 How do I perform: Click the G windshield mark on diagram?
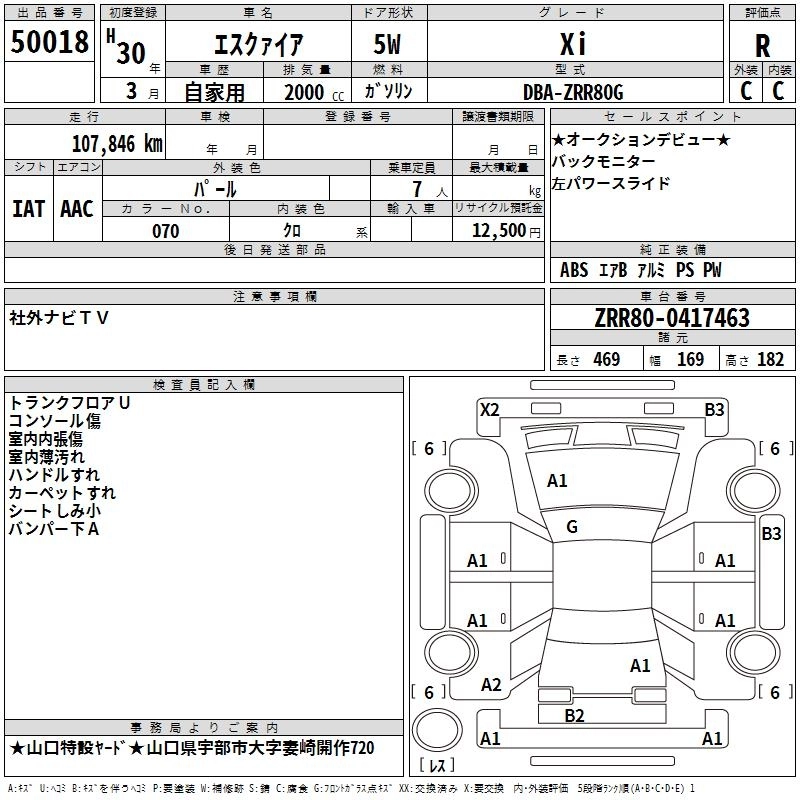point(572,527)
